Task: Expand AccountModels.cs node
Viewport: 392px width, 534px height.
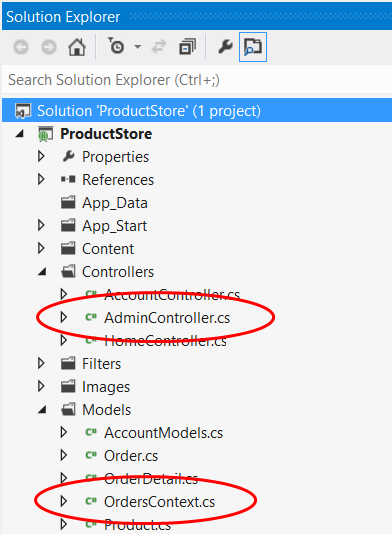Action: (63, 432)
